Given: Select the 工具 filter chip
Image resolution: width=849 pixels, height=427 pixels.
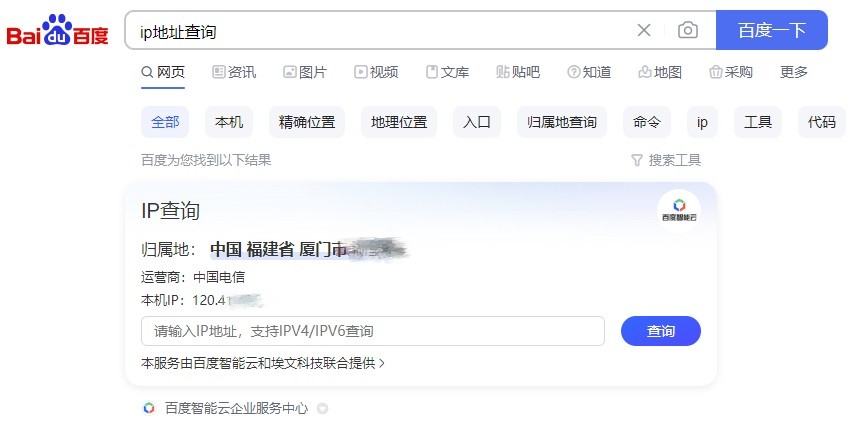Looking at the screenshot, I should coord(758,122).
